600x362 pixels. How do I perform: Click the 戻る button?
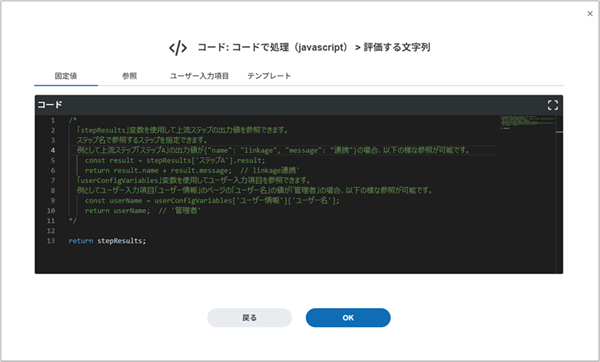[249, 318]
